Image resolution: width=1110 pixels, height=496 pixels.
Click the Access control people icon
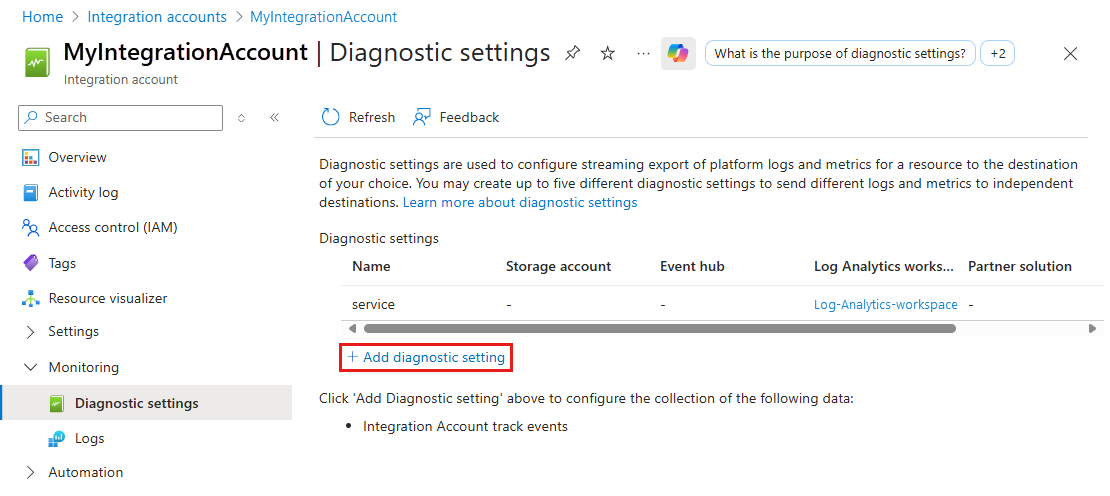(x=30, y=228)
